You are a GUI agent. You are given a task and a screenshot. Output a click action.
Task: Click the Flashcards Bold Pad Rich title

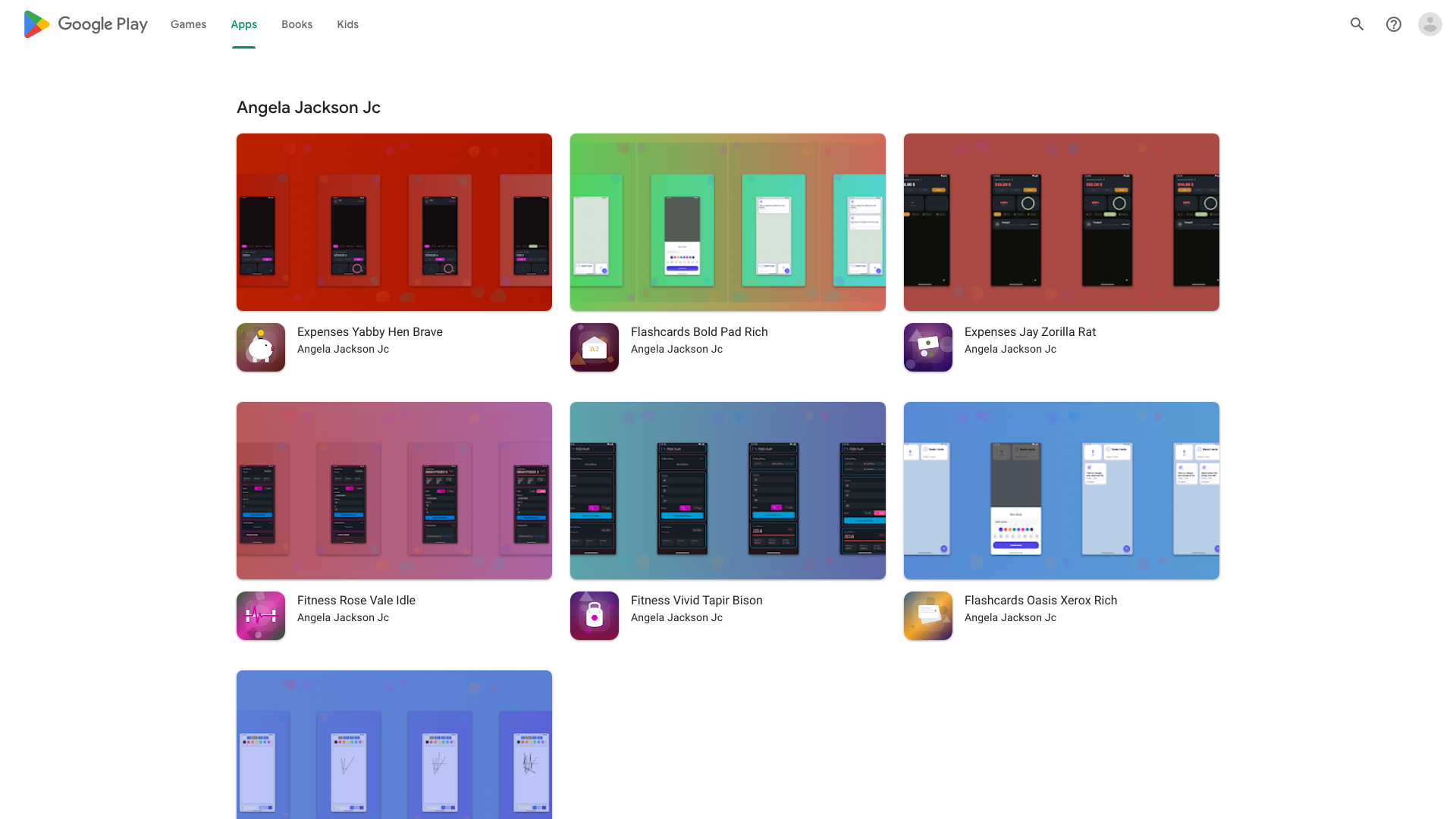[x=699, y=332]
